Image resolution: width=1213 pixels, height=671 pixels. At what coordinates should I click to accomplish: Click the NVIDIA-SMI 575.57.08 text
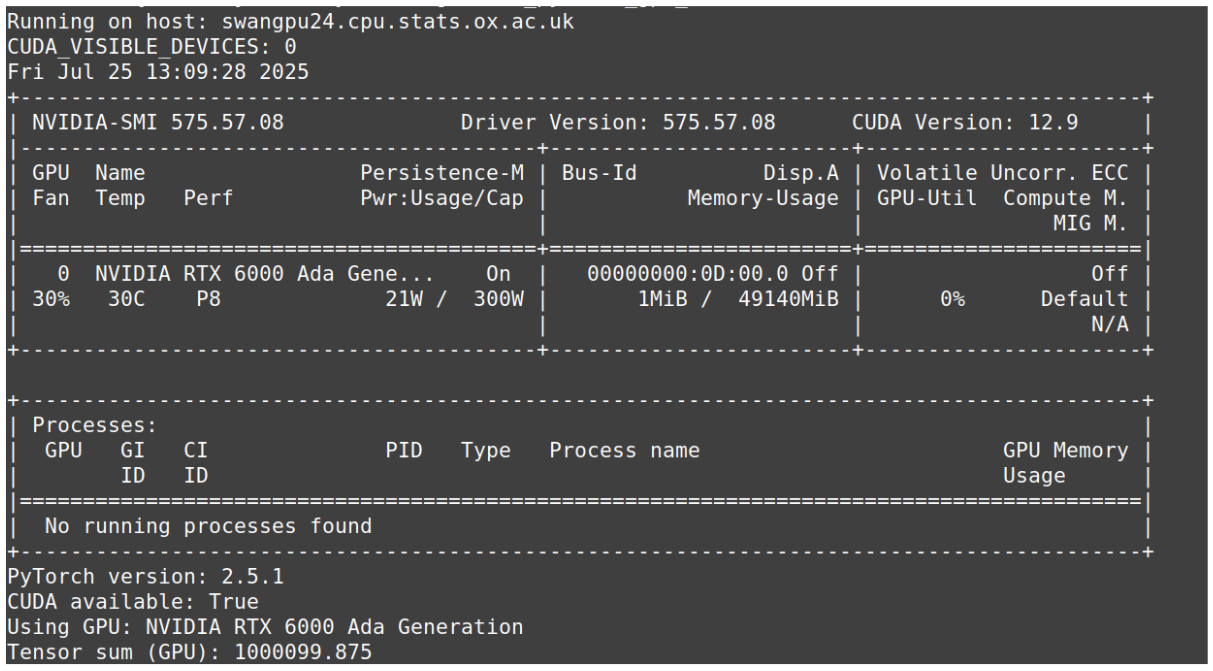pyautogui.click(x=157, y=124)
